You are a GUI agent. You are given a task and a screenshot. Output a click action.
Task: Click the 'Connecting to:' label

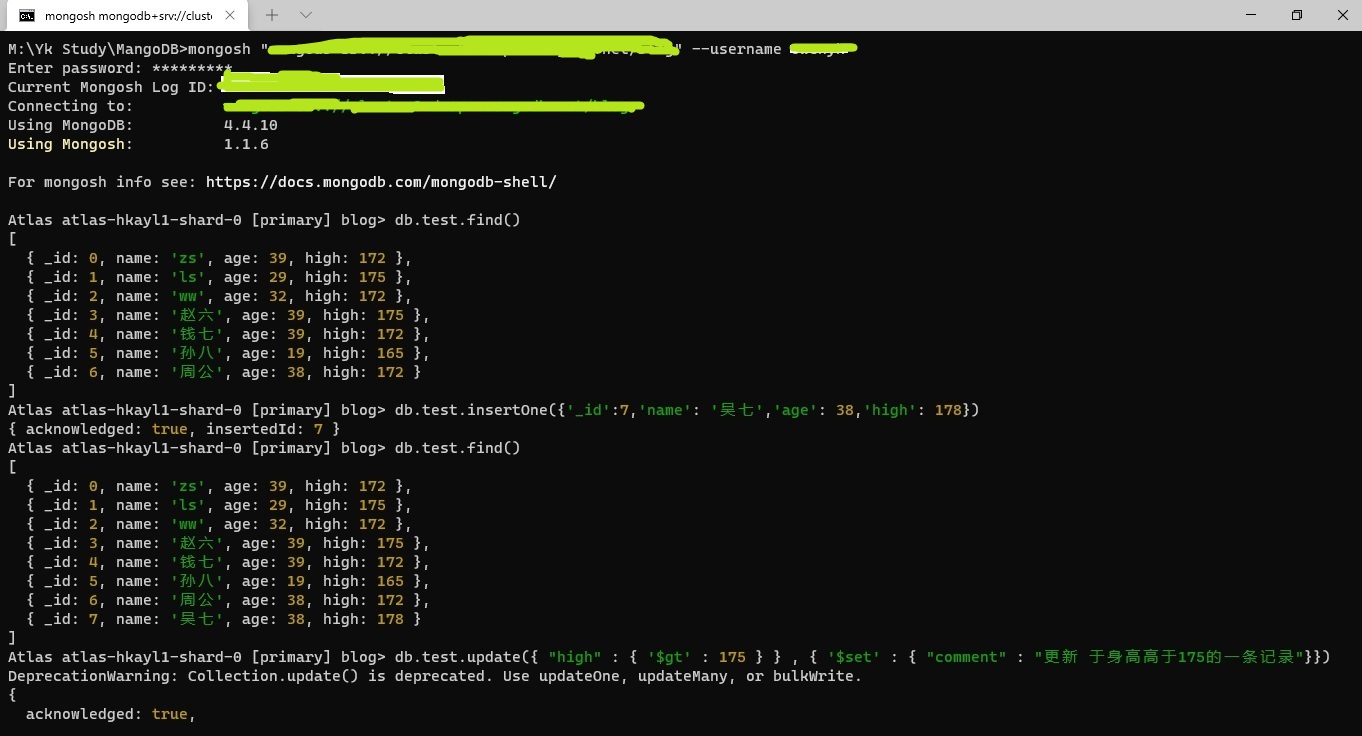(x=70, y=106)
